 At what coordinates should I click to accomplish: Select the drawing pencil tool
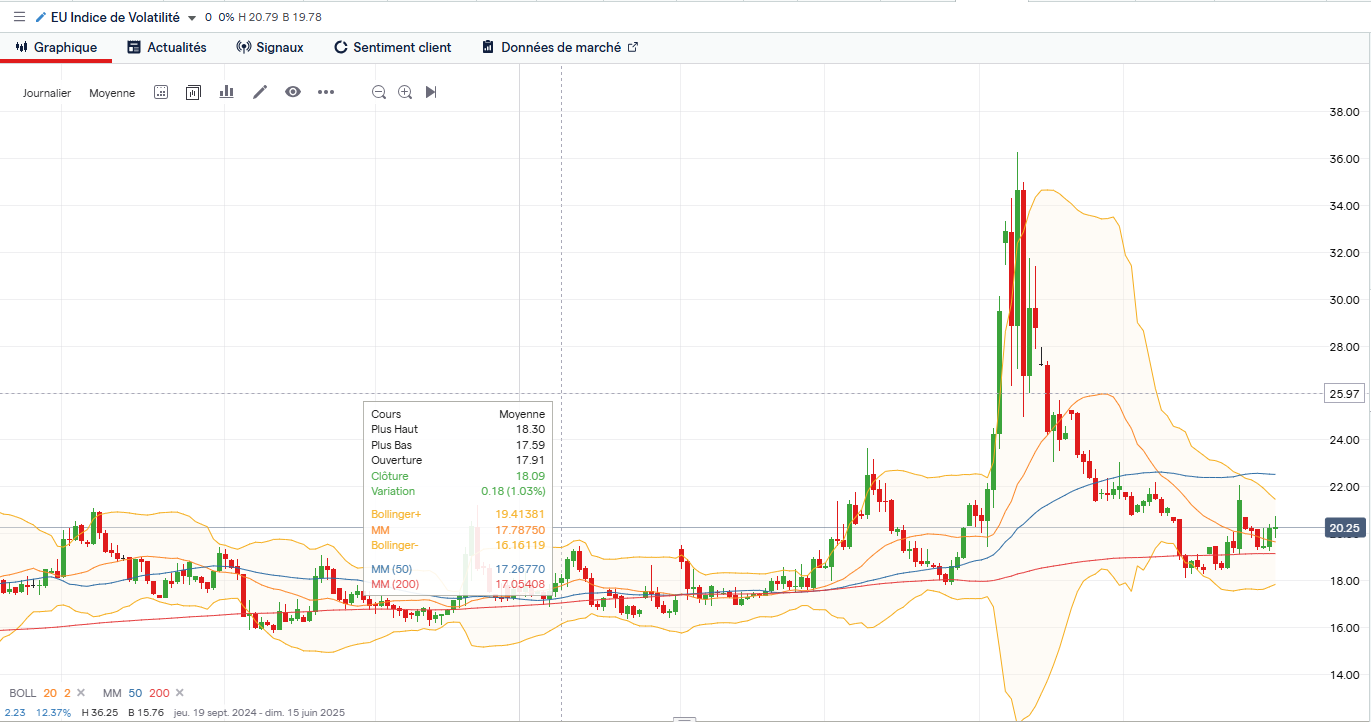pyautogui.click(x=260, y=92)
